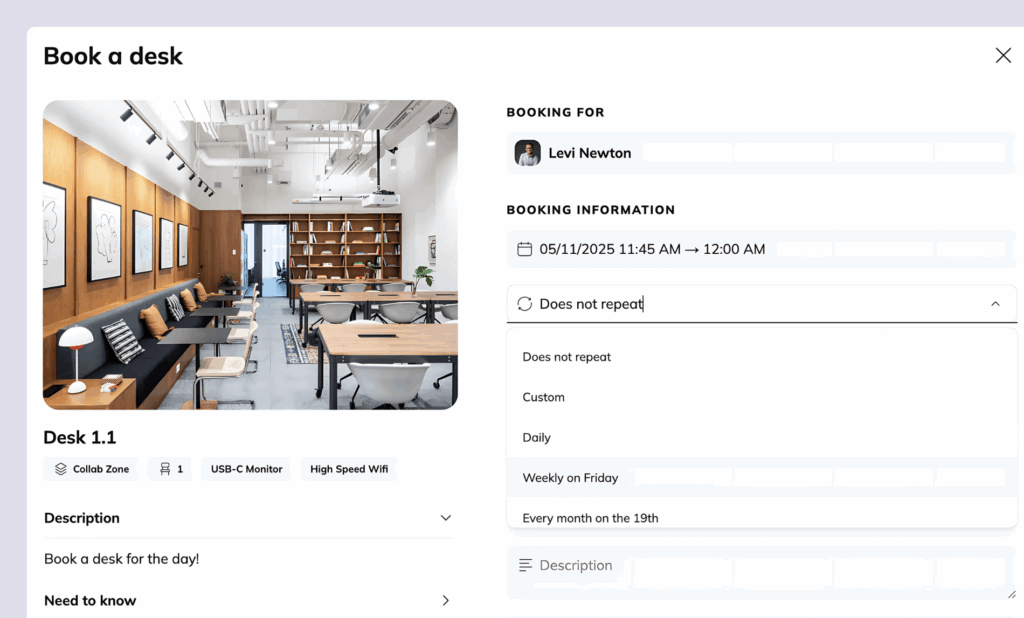Close the Book a desk dialog

[x=1003, y=55]
